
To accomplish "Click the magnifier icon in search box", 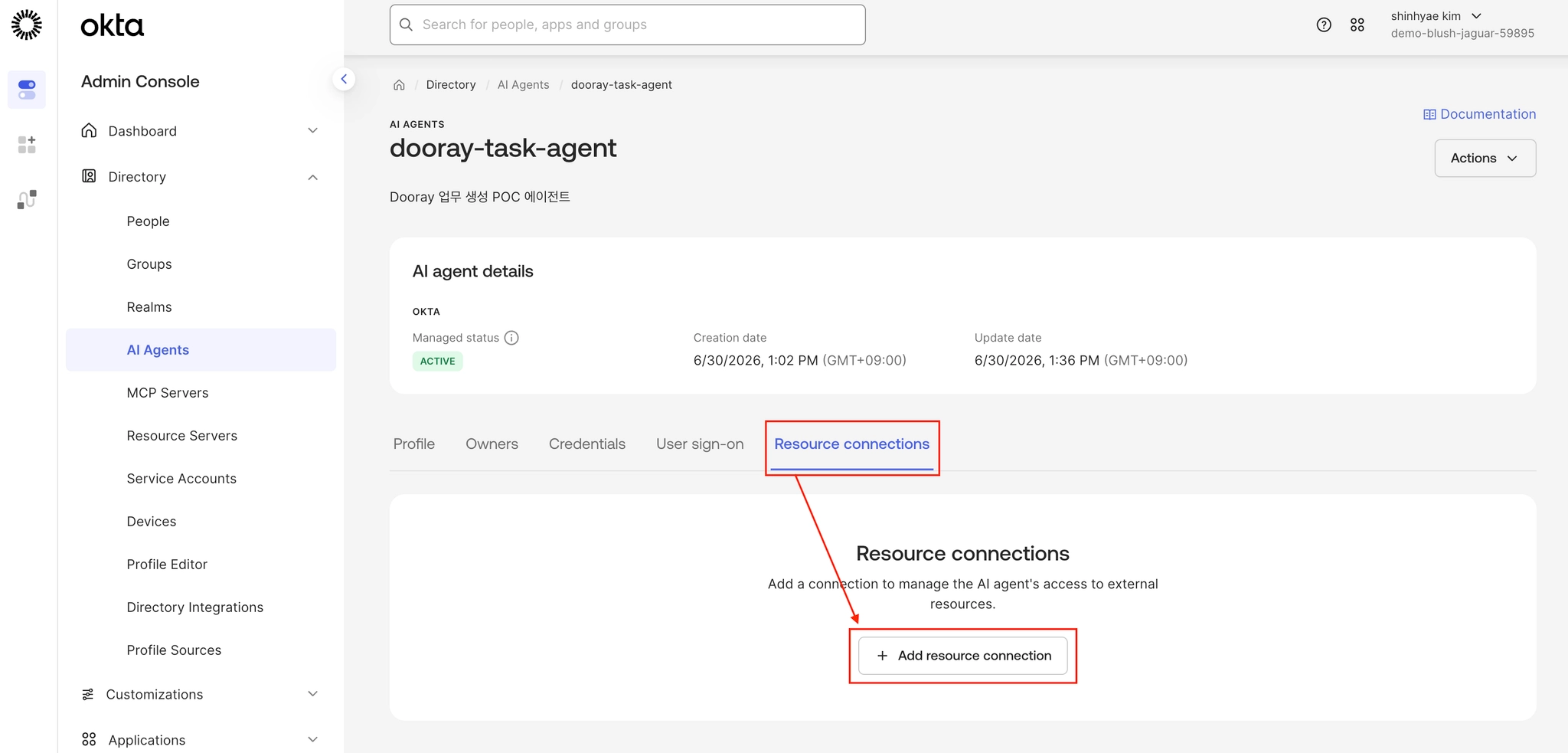I will (x=406, y=25).
